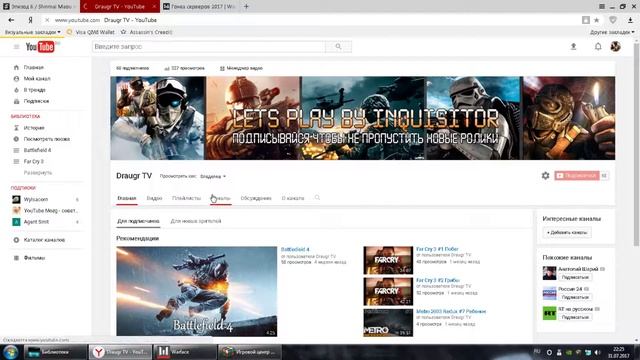This screenshot has height=360, width=640.
Task: Open the Metro video thumbnail
Action: click(x=388, y=322)
